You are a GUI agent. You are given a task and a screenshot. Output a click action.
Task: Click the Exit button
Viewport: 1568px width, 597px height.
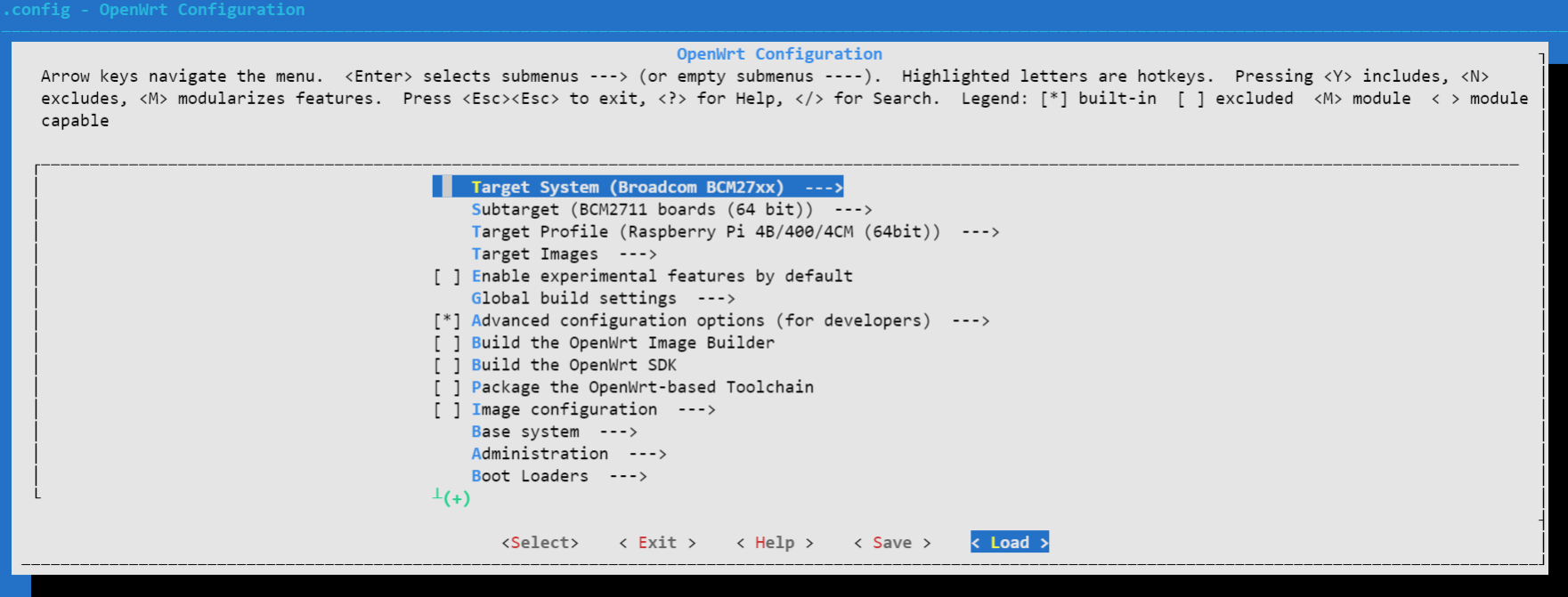tap(657, 543)
